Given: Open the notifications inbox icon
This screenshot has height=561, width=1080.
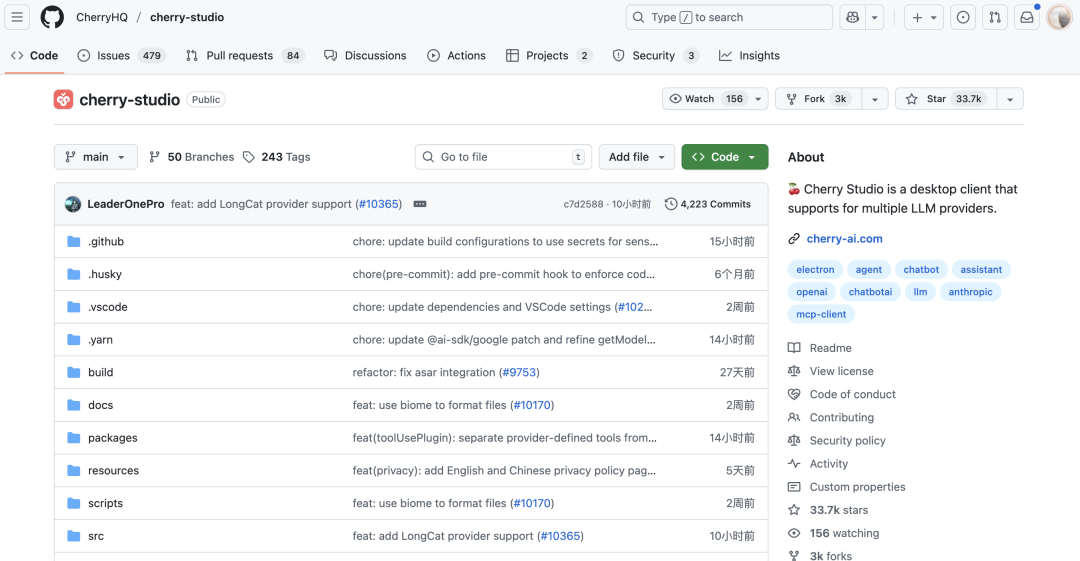Looking at the screenshot, I should click(x=1027, y=17).
